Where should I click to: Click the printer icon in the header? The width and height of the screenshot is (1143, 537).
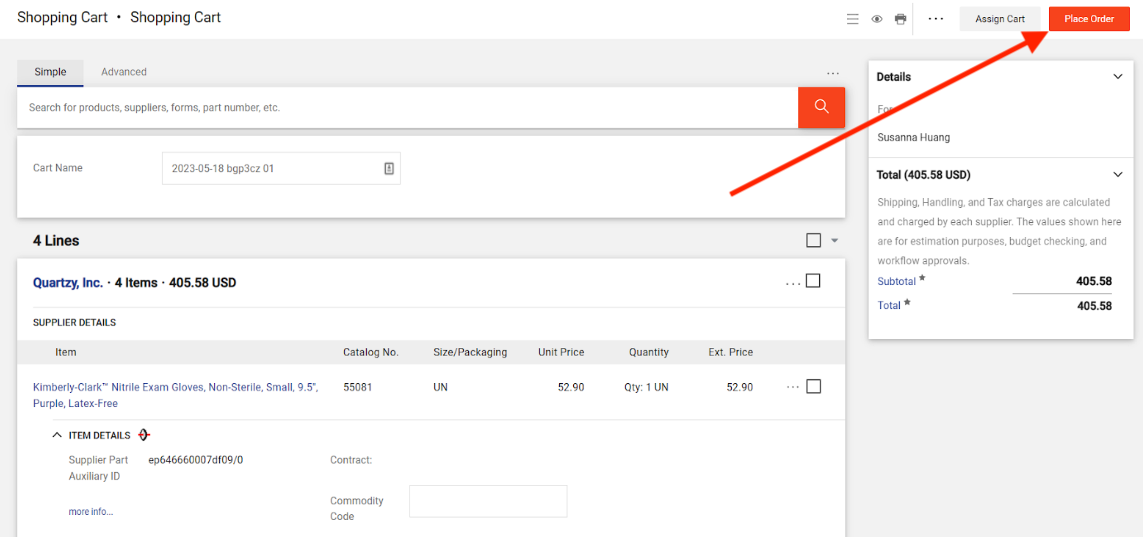tap(900, 19)
